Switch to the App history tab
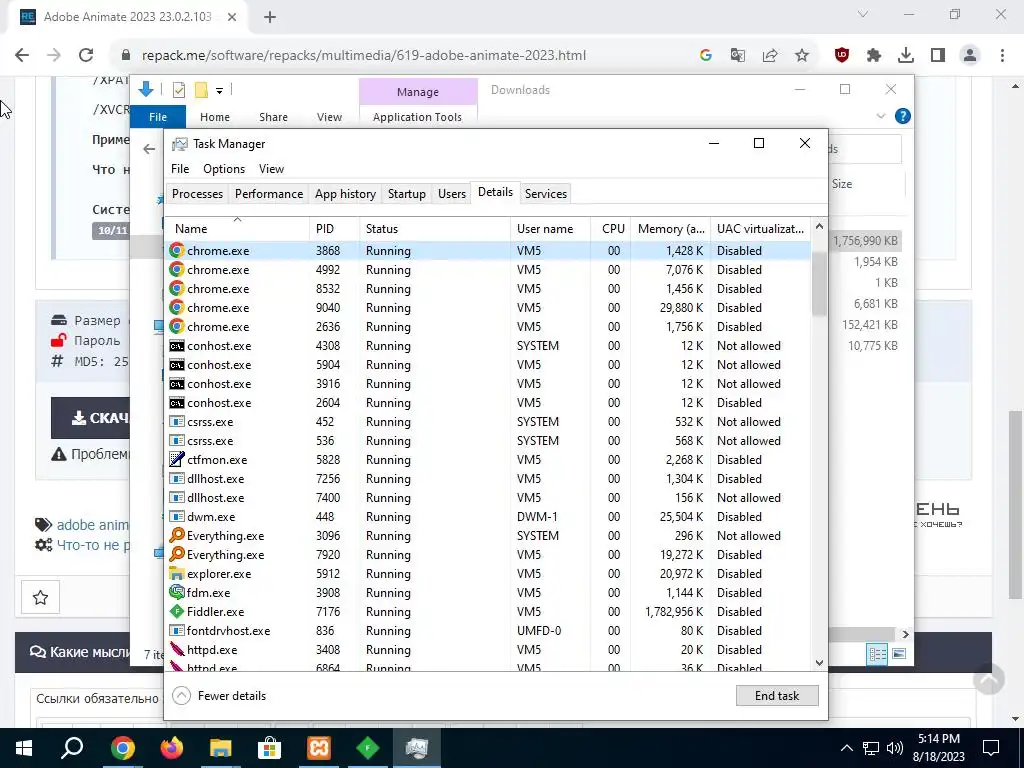 click(345, 194)
